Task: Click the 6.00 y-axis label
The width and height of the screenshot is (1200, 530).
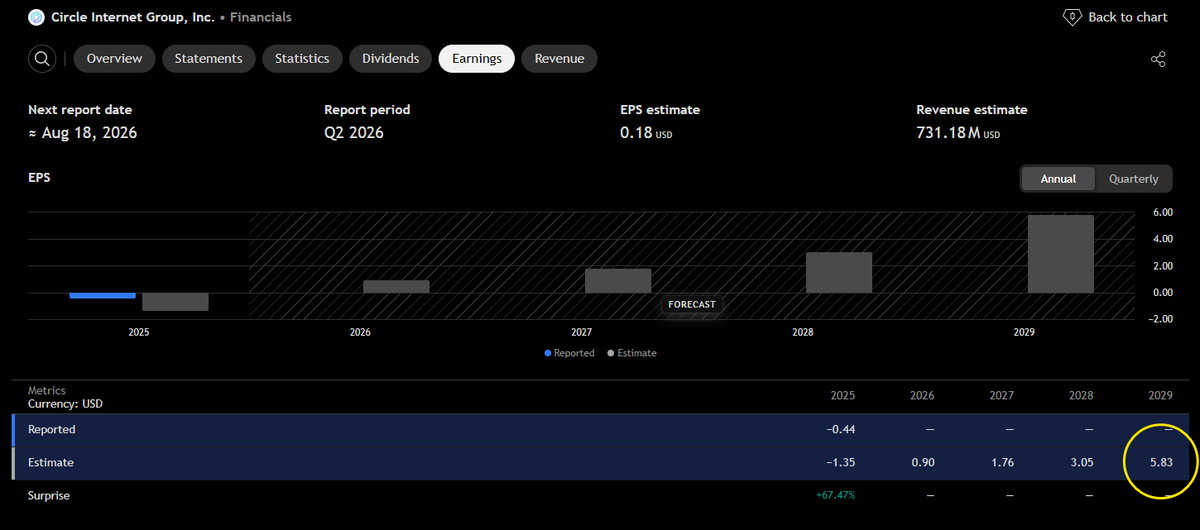Action: coord(1162,213)
